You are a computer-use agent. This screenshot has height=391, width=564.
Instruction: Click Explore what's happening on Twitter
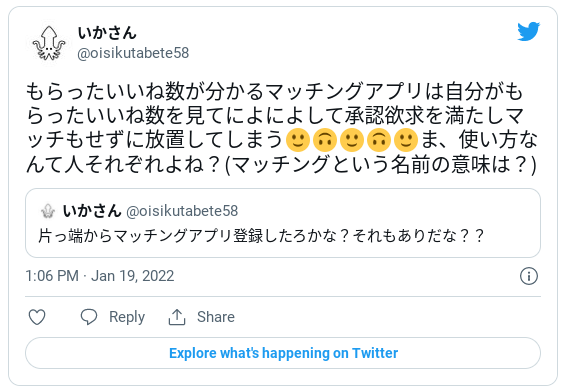click(x=283, y=353)
